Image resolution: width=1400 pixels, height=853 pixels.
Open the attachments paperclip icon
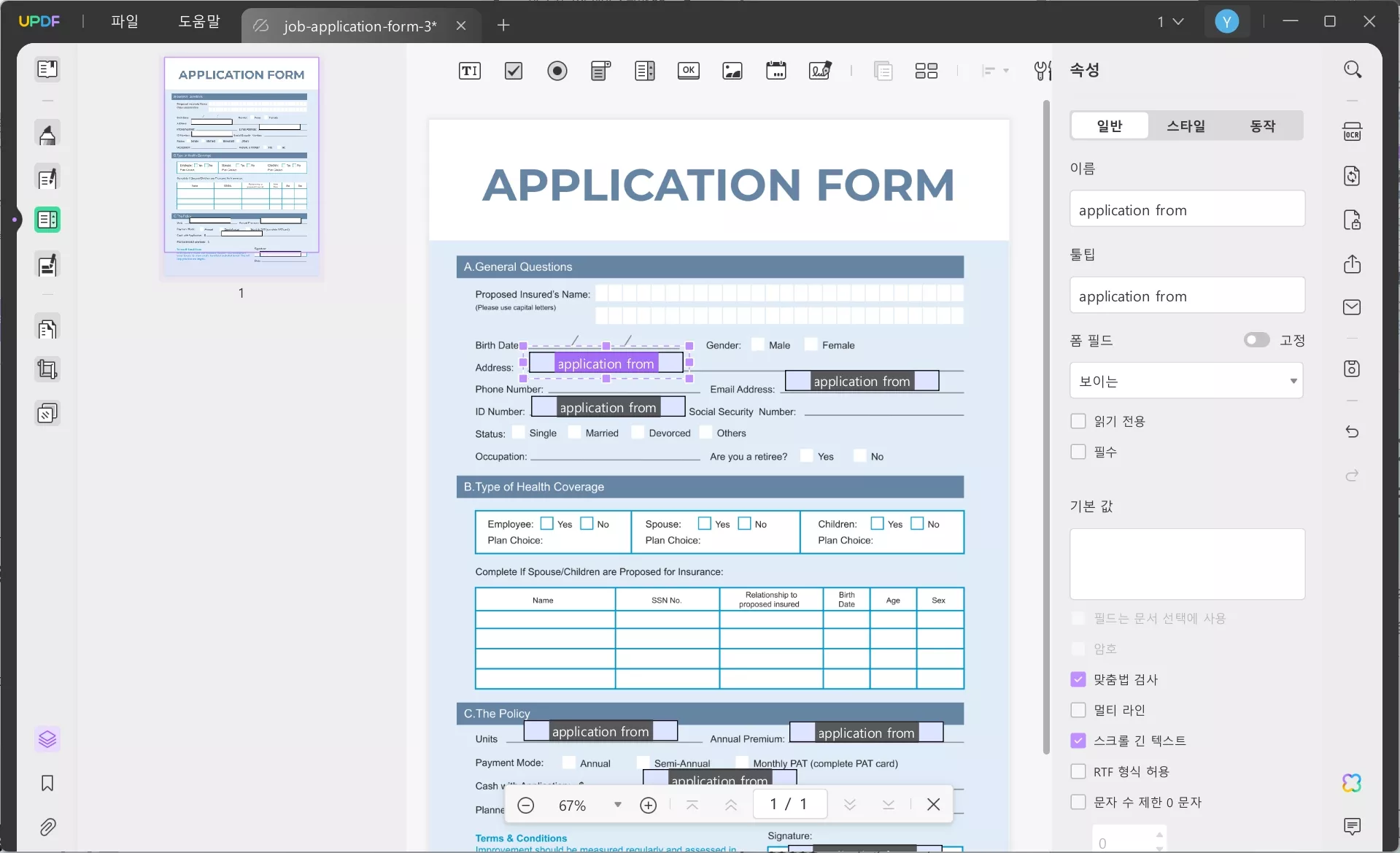point(47,827)
